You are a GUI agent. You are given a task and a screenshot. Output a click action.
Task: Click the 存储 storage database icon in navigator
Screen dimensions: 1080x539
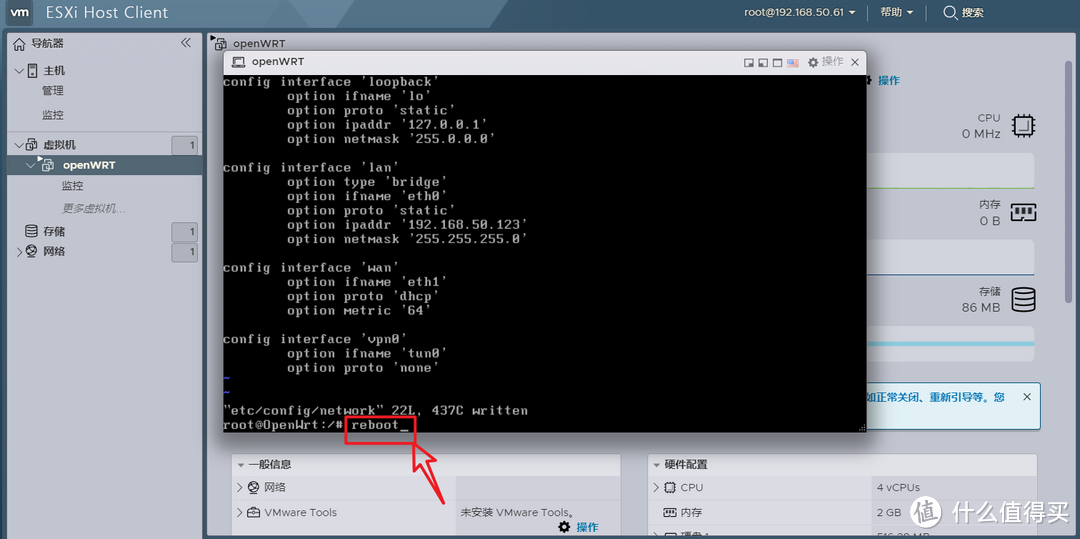[x=31, y=231]
